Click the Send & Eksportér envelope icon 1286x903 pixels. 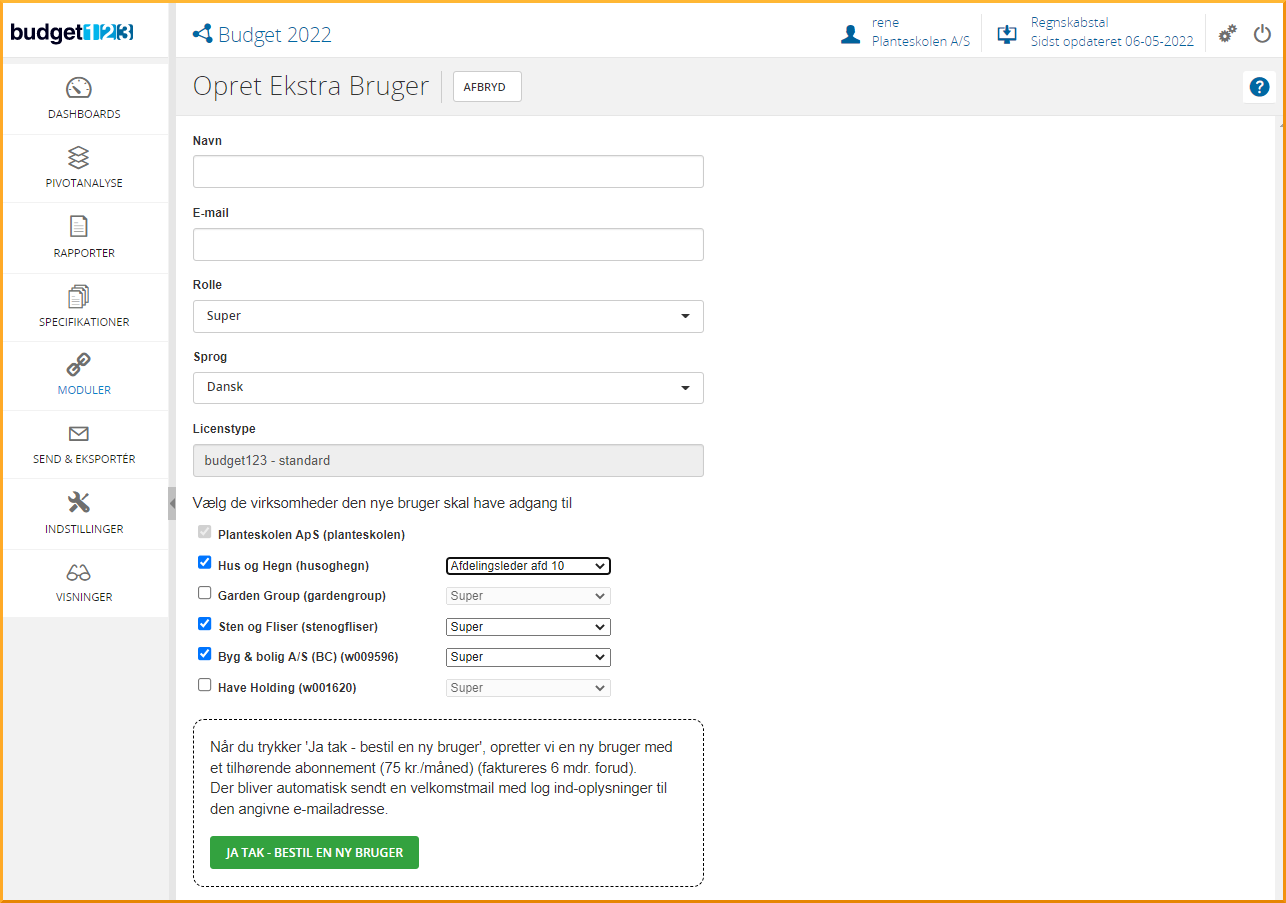(79, 434)
